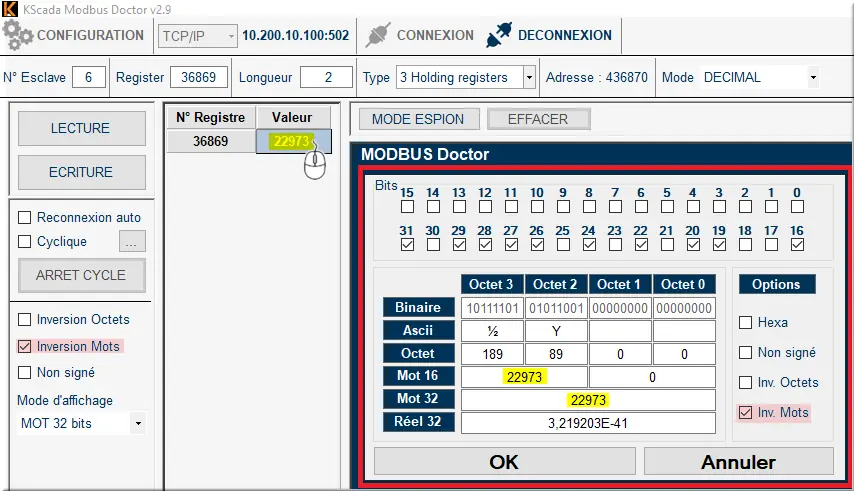
Task: Open the Mode d'affichage MOT 32 bits dropdown
Action: [x=138, y=424]
